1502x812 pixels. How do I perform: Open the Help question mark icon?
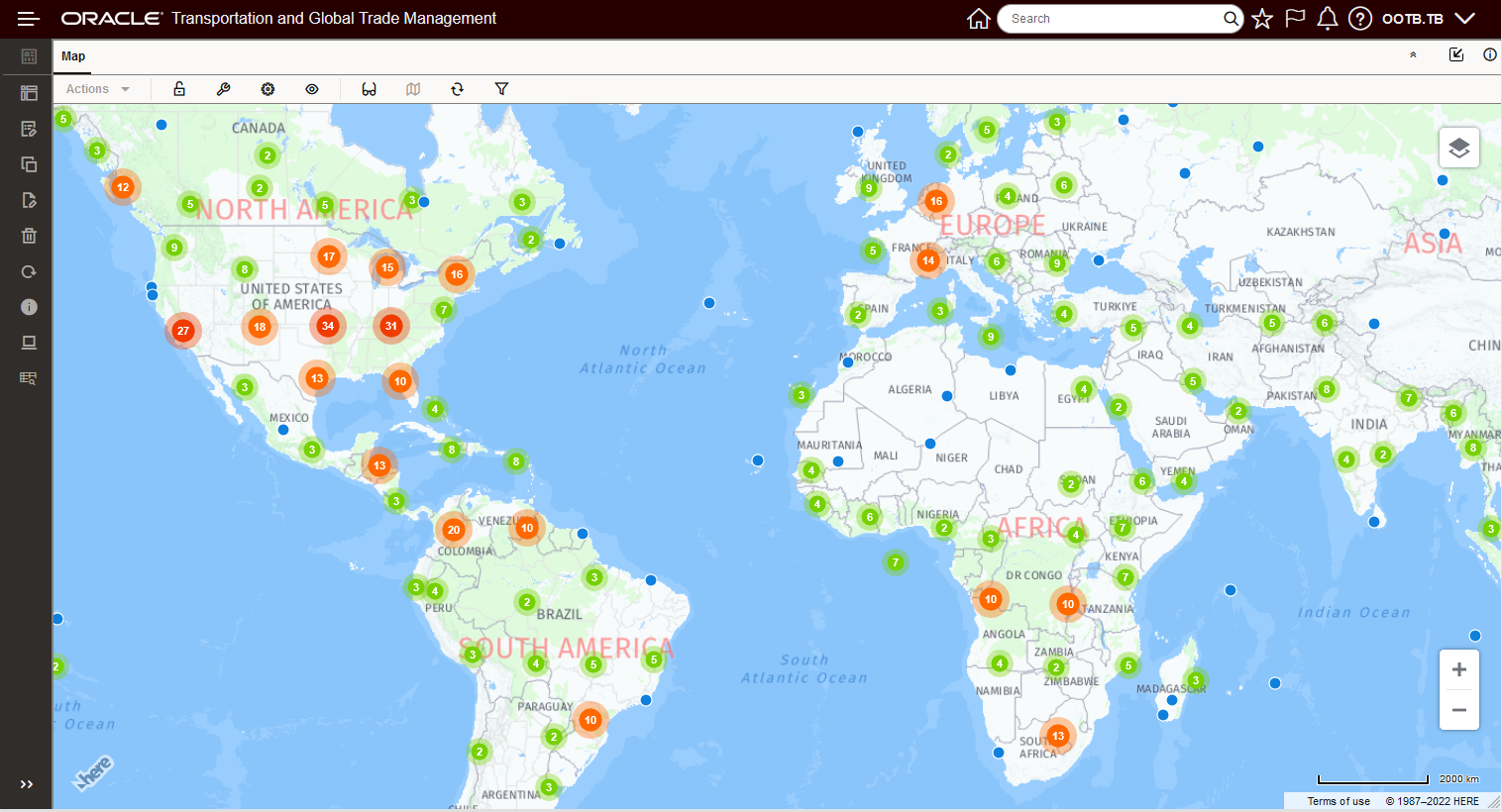pyautogui.click(x=1360, y=19)
